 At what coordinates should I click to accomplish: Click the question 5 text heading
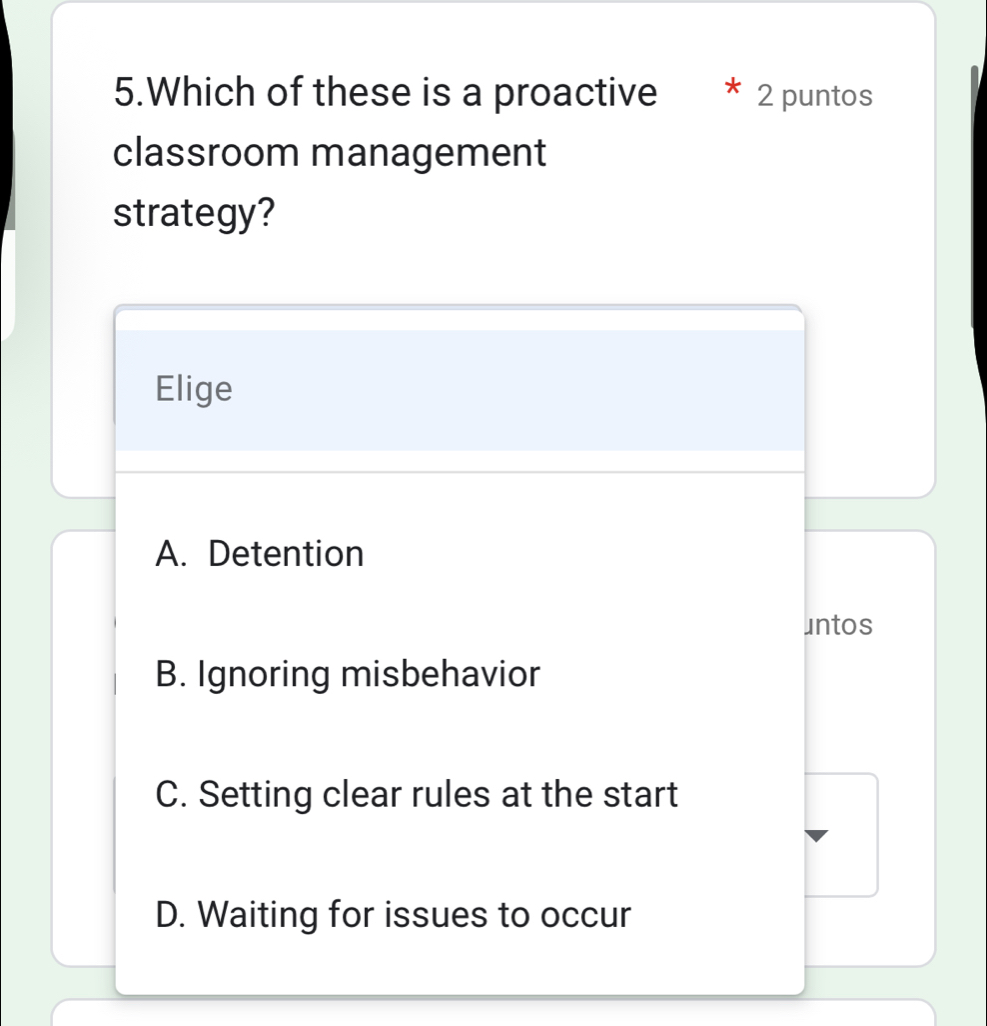point(384,152)
